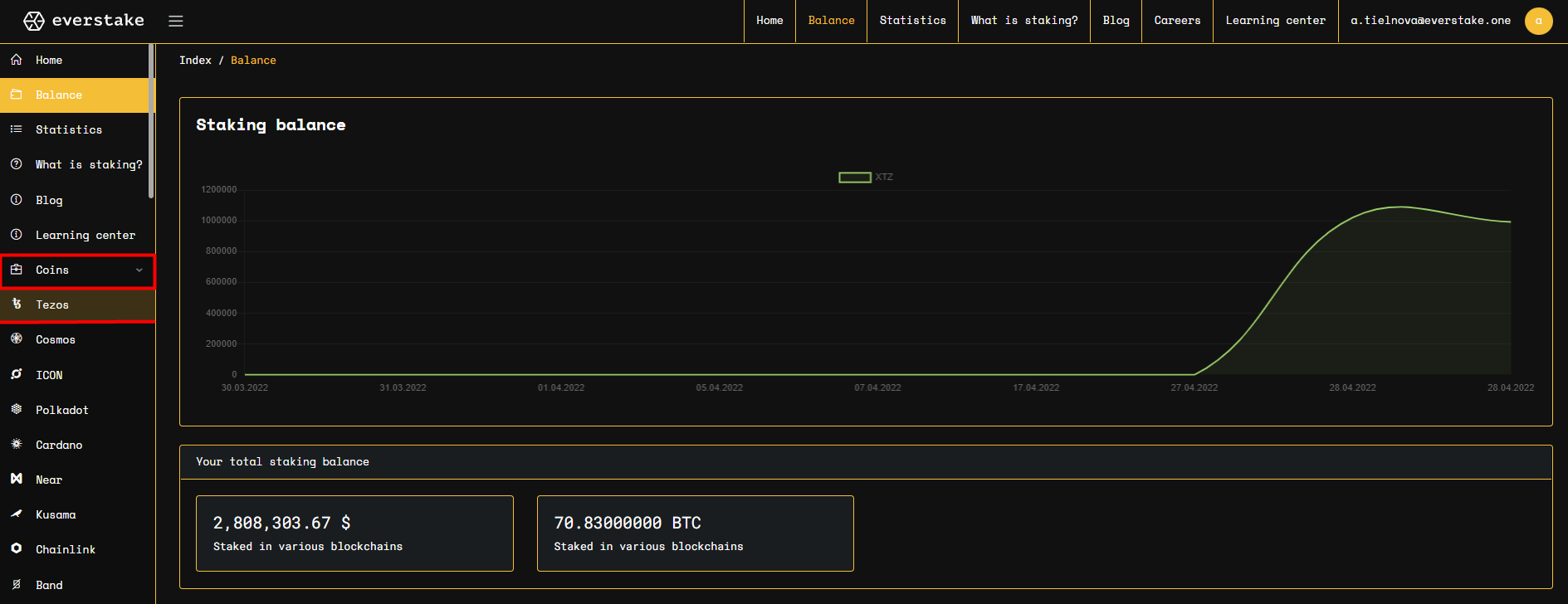Click the Cardano coin icon
Viewport: 1568px width, 604px height.
click(x=17, y=445)
